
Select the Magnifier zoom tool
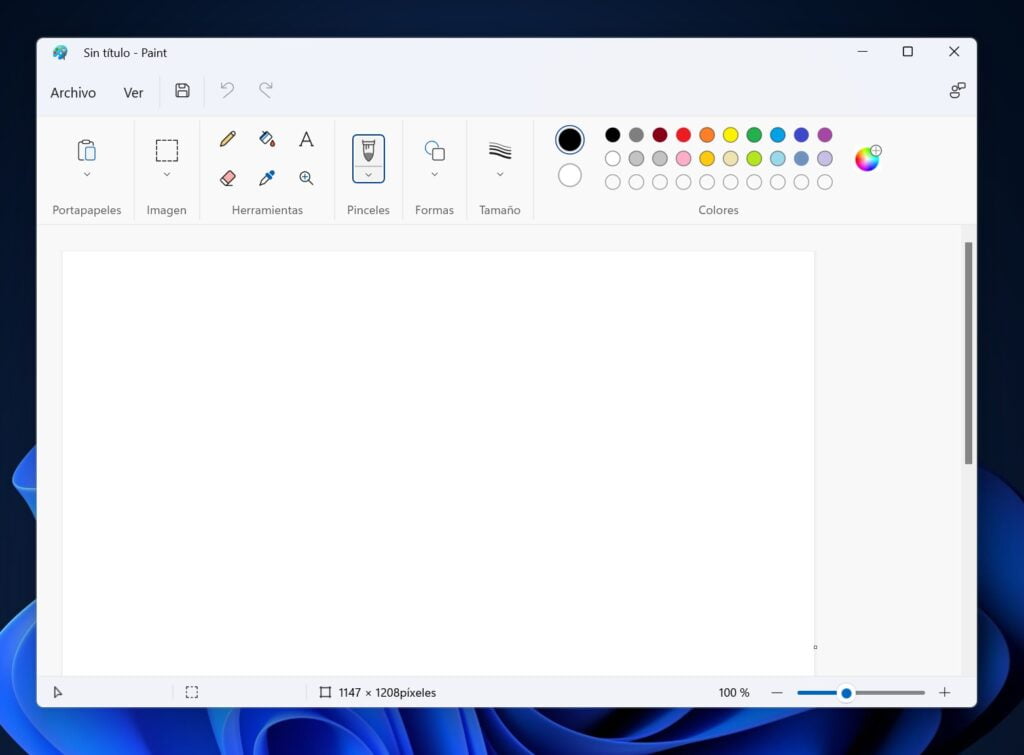[x=306, y=178]
